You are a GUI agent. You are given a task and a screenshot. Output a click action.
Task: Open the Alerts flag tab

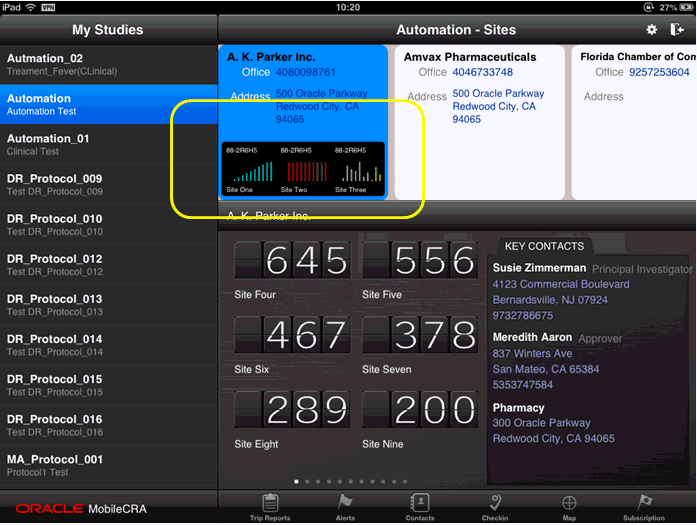pos(345,507)
